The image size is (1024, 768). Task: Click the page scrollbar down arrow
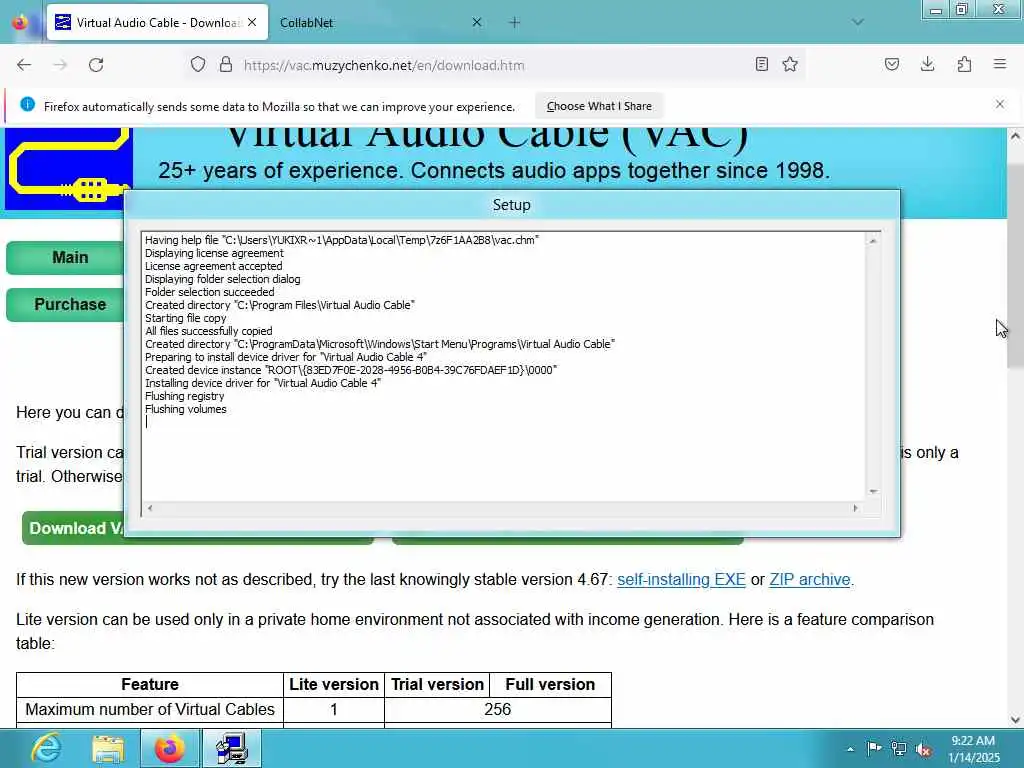1015,720
